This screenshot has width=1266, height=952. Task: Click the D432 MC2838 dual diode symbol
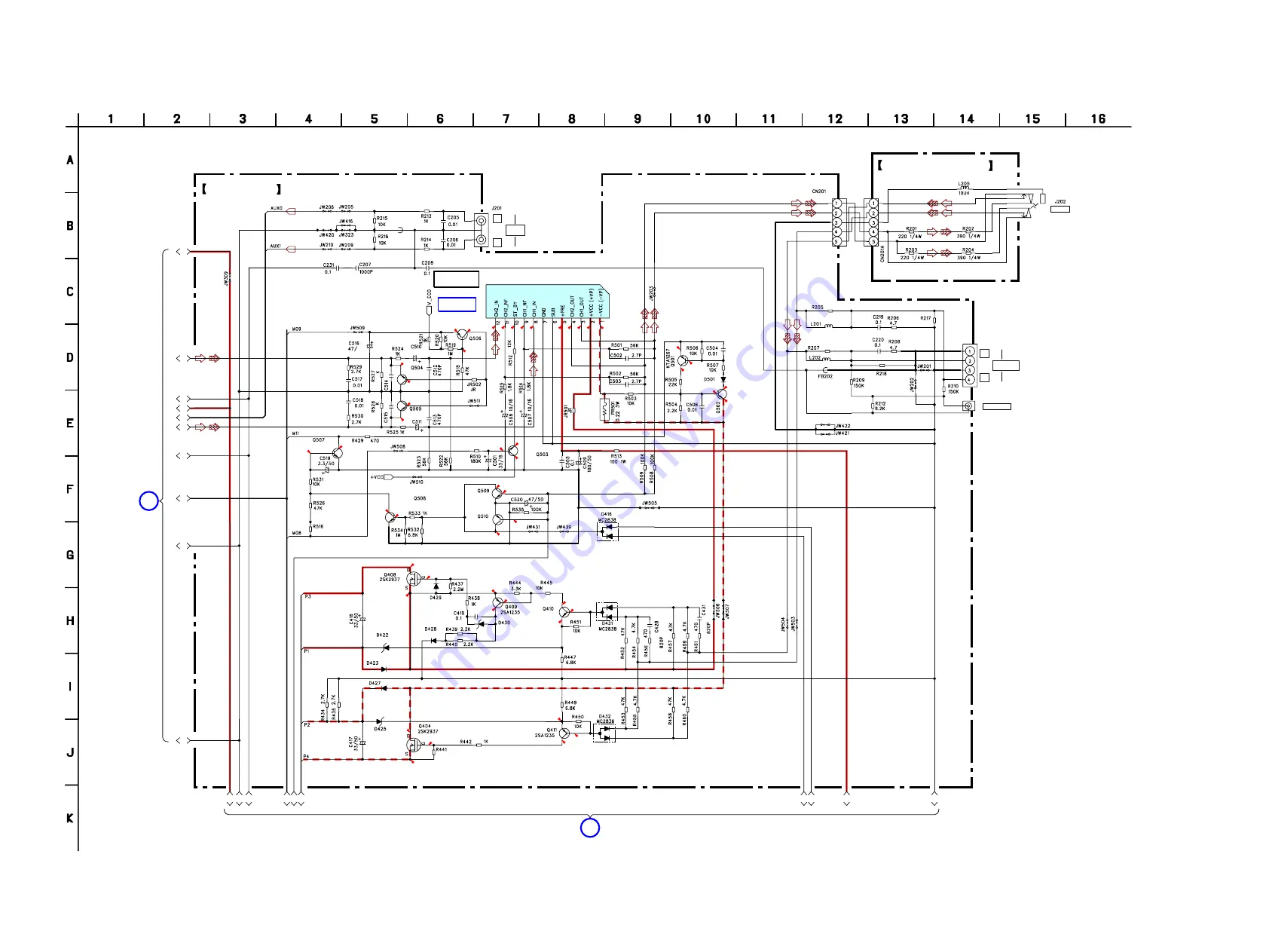click(x=604, y=733)
